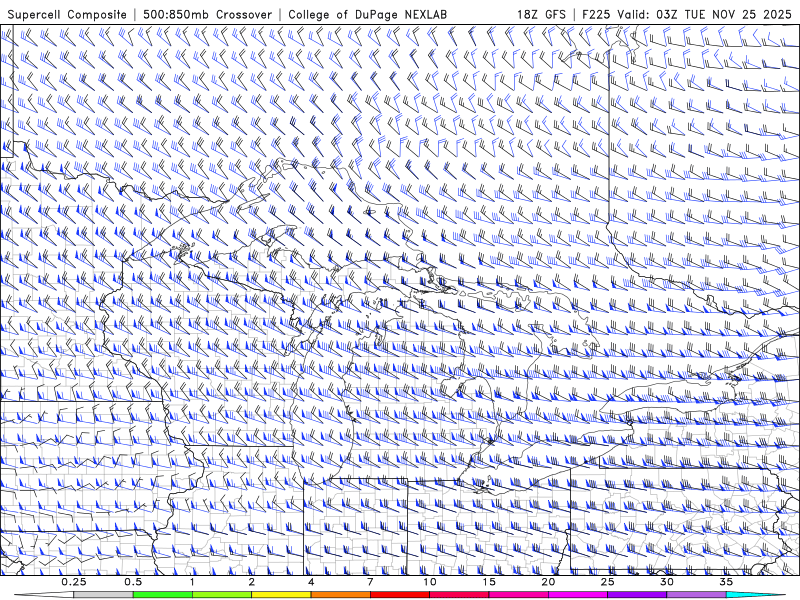The height and width of the screenshot is (600, 800).
Task: Click the '500:850mb Crossover' header label
Action: pos(208,14)
